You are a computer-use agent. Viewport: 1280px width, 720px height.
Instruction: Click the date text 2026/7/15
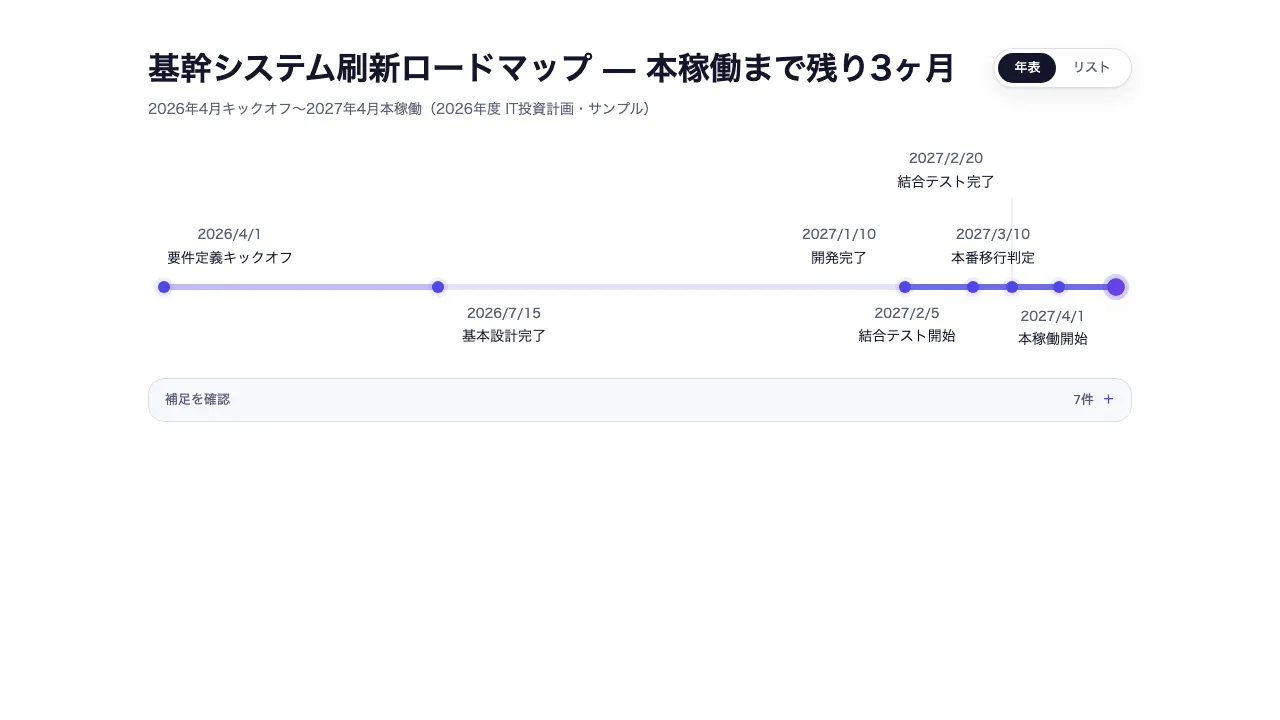click(504, 313)
